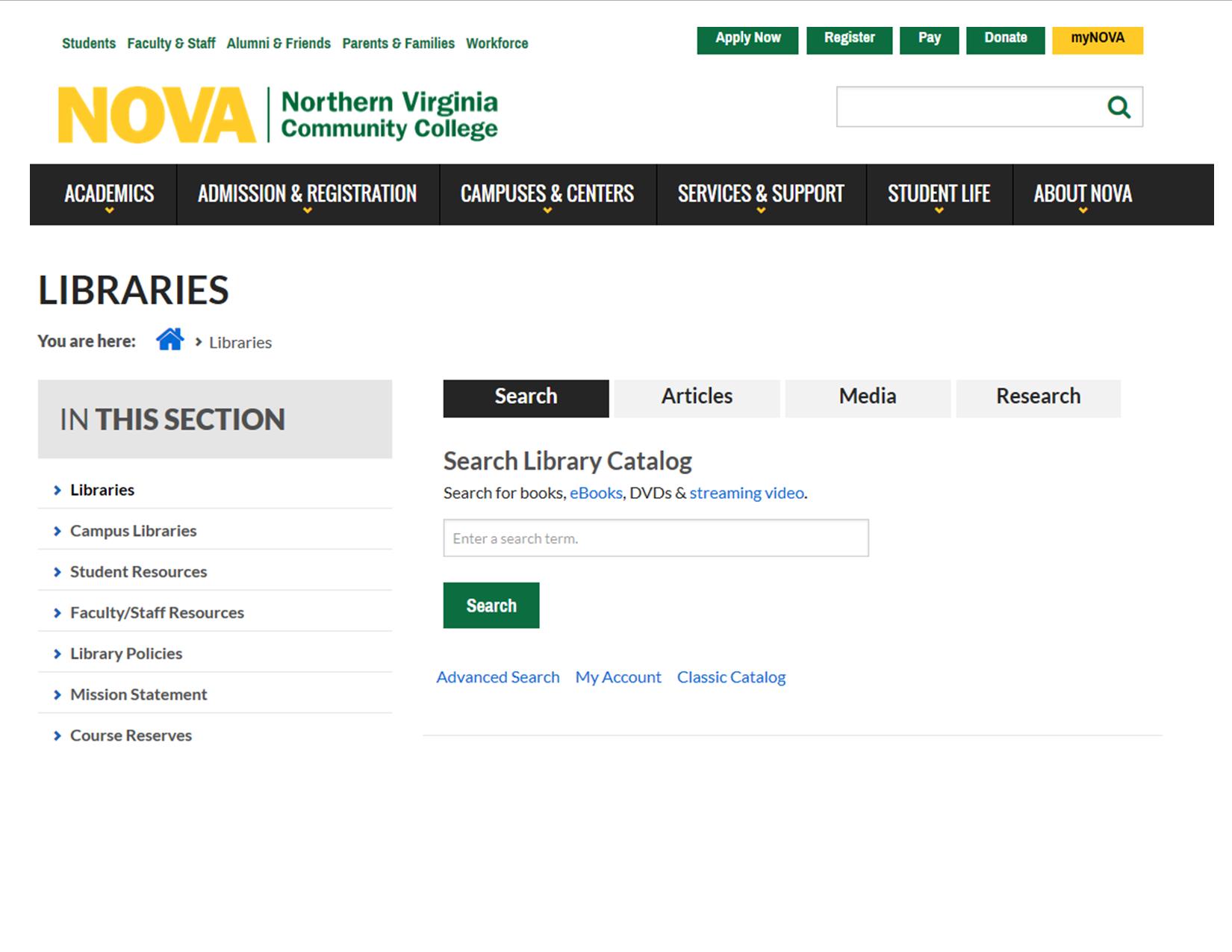Click the Donate button
The height and width of the screenshot is (952, 1232).
pyautogui.click(x=1005, y=40)
